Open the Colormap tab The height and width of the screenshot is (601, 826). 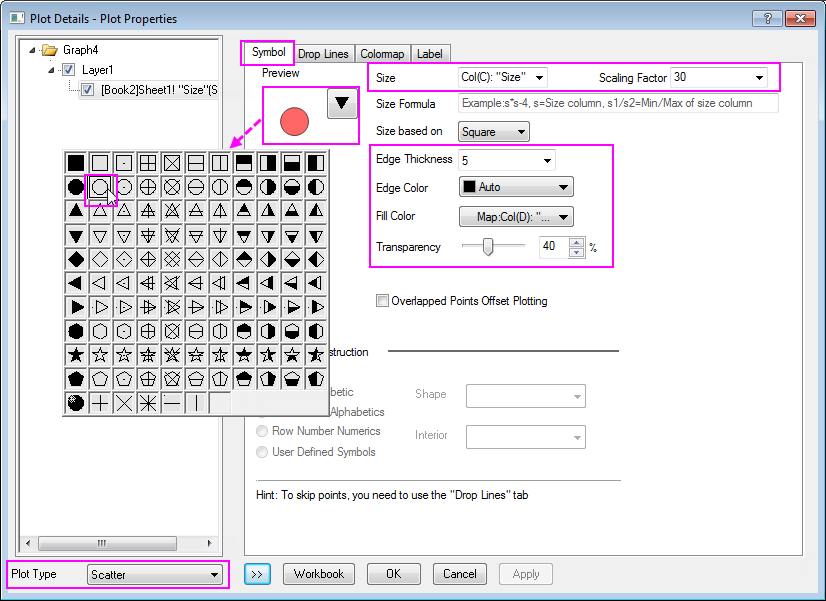tap(382, 54)
